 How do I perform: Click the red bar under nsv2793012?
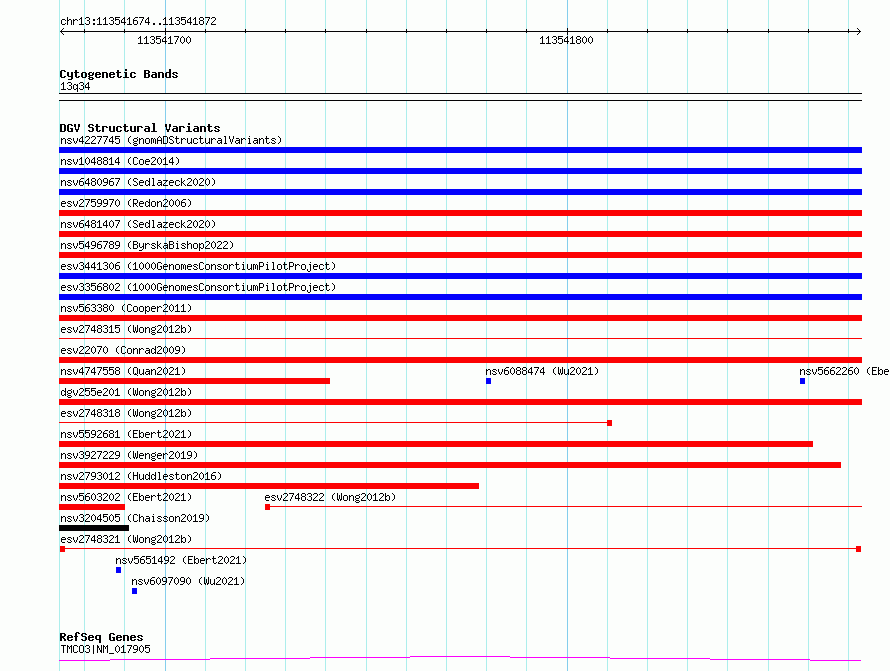[269, 486]
